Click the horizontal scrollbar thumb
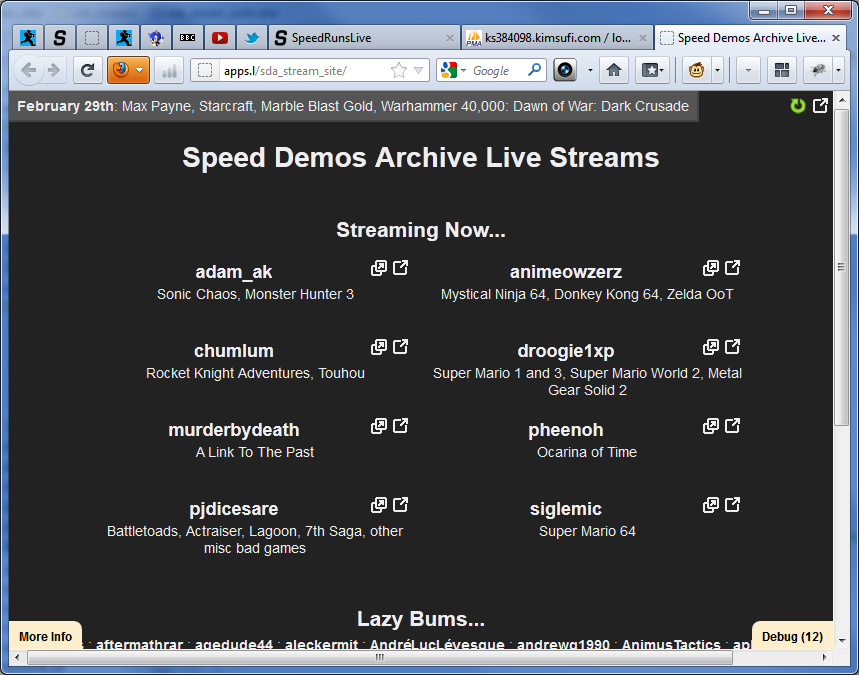The width and height of the screenshot is (859, 675). pos(378,658)
